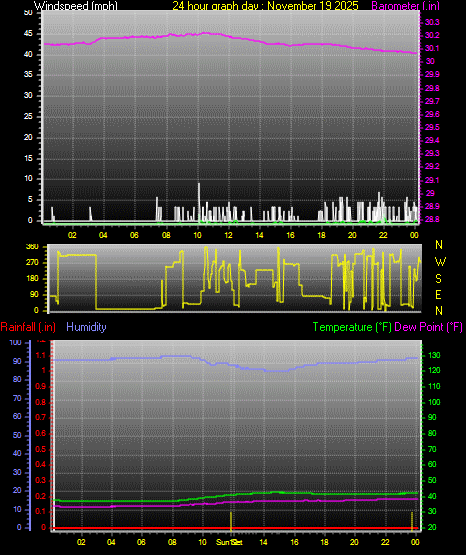Click rainfall axis value "0.3"
Viewport: 466px width, 555px height.
41,480
